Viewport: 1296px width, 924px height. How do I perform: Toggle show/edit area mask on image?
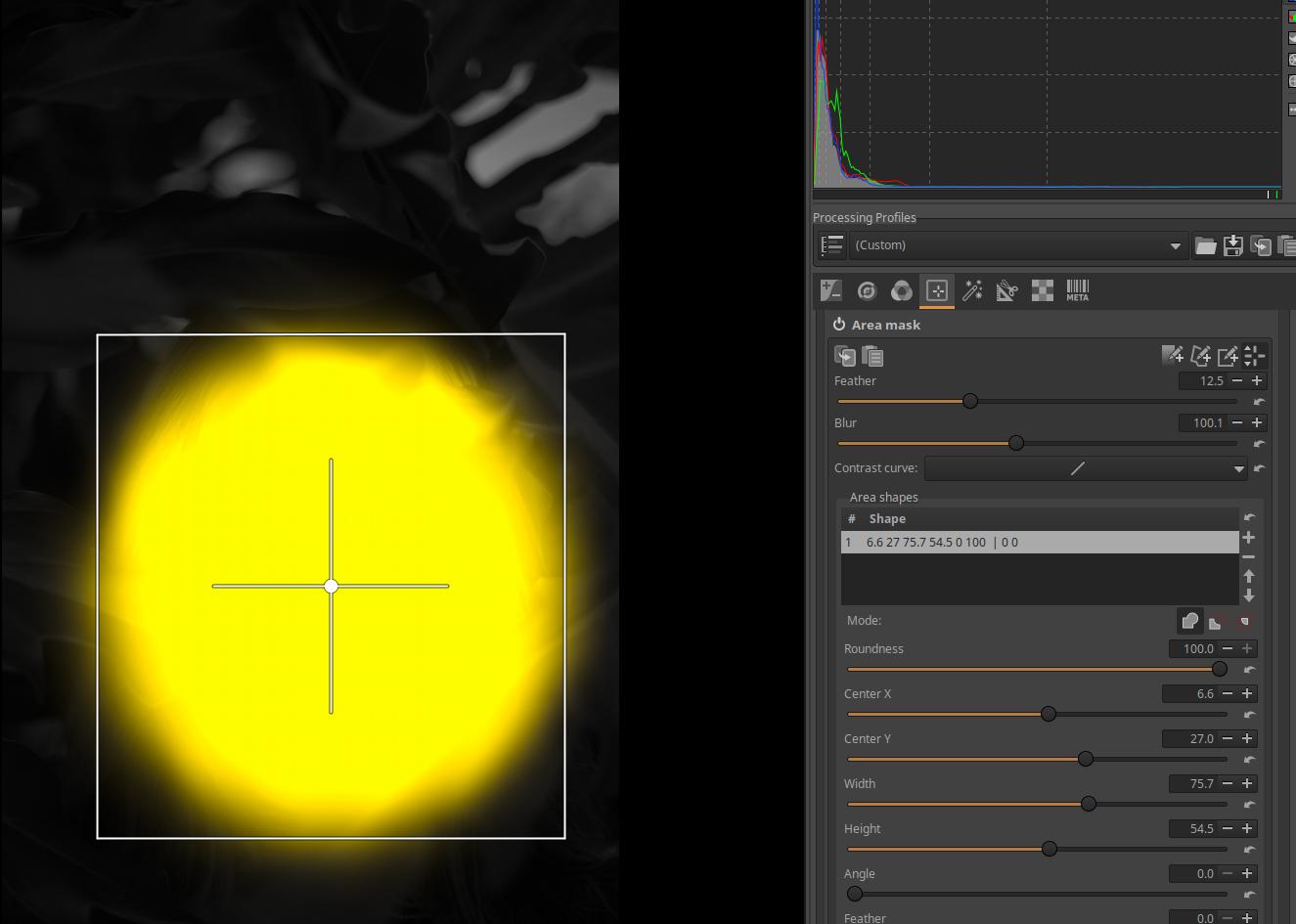[x=1255, y=356]
